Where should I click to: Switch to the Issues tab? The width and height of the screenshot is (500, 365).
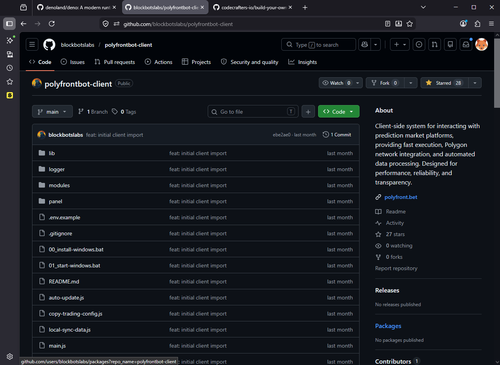coord(73,62)
